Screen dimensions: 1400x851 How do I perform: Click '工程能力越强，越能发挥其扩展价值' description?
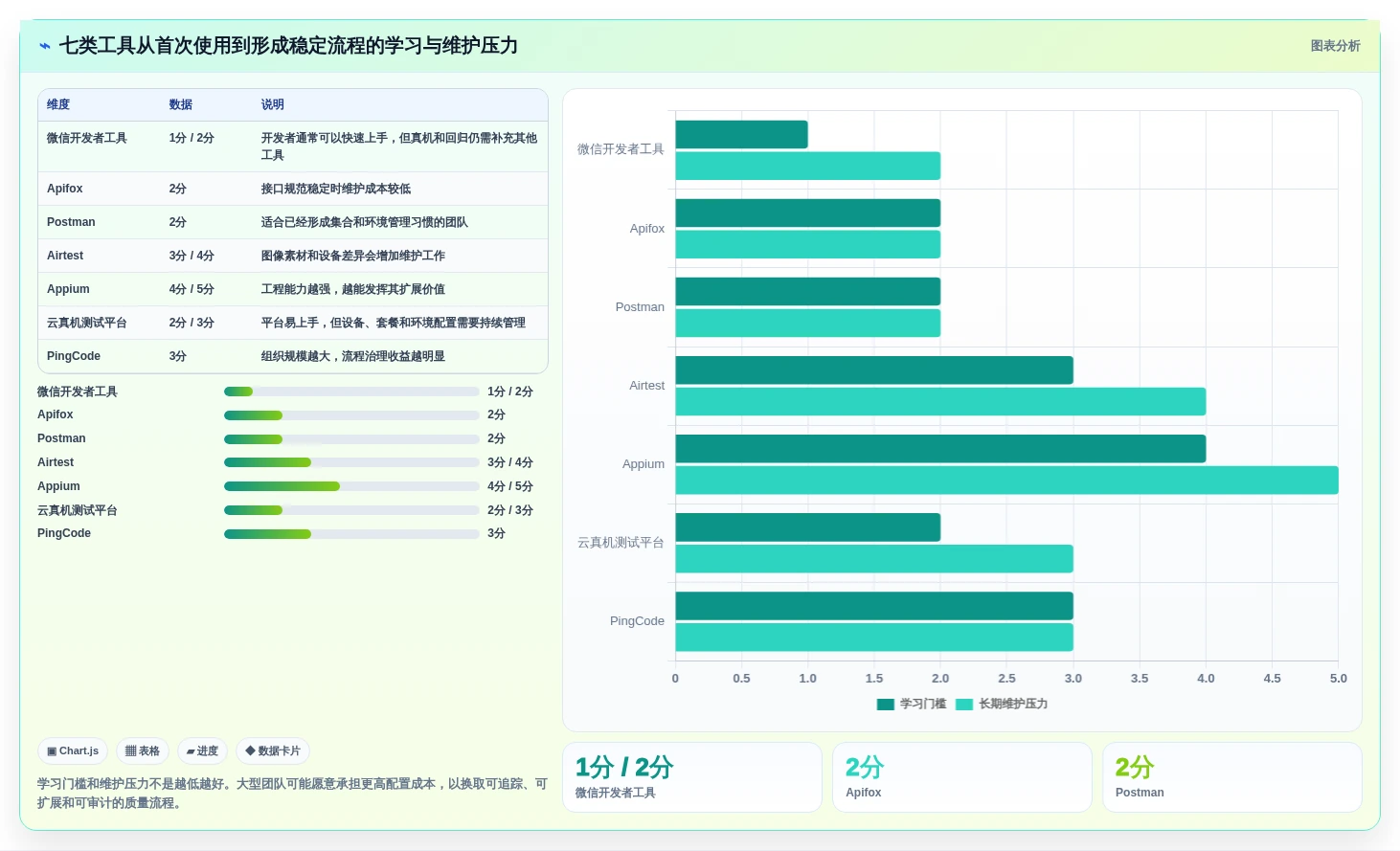coord(353,289)
